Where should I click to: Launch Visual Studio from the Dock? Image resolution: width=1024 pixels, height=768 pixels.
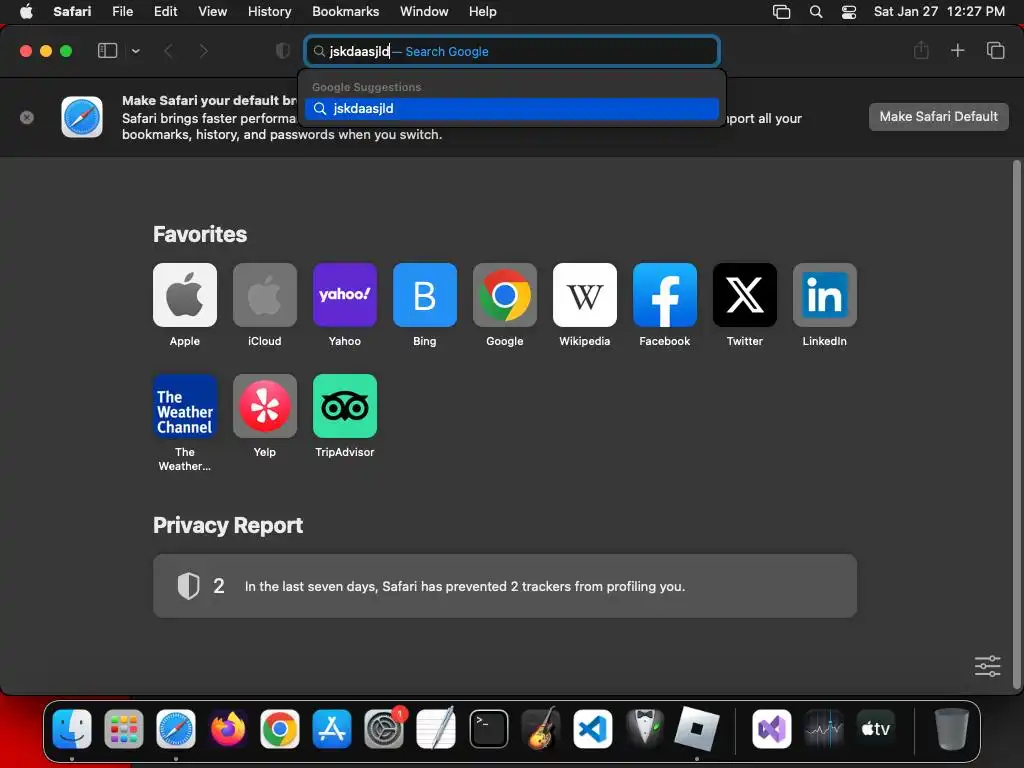pos(772,729)
